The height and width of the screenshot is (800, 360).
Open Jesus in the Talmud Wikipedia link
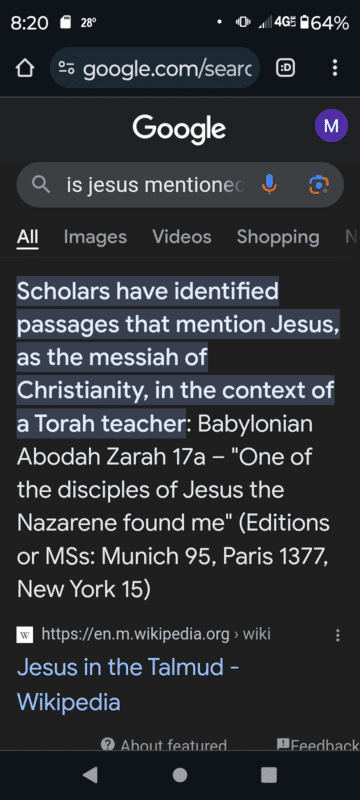128,685
